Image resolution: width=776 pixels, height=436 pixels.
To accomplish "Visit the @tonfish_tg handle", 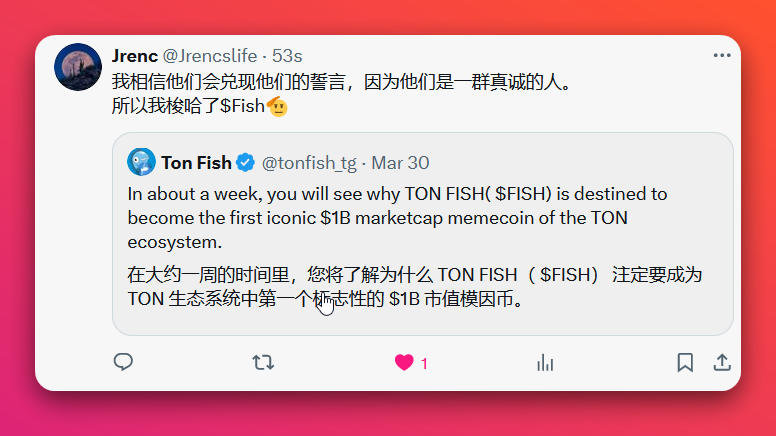I will (x=308, y=162).
